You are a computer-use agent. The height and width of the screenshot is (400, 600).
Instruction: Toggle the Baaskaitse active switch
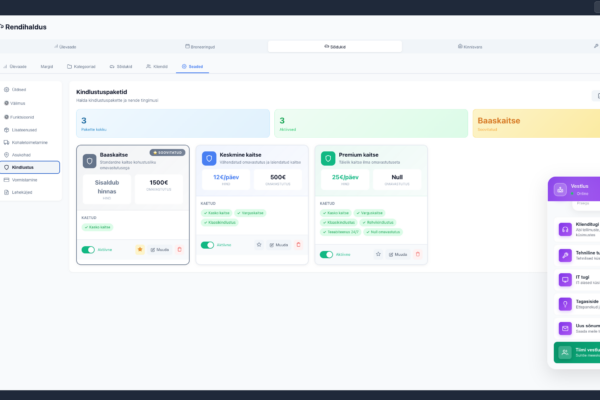point(88,249)
